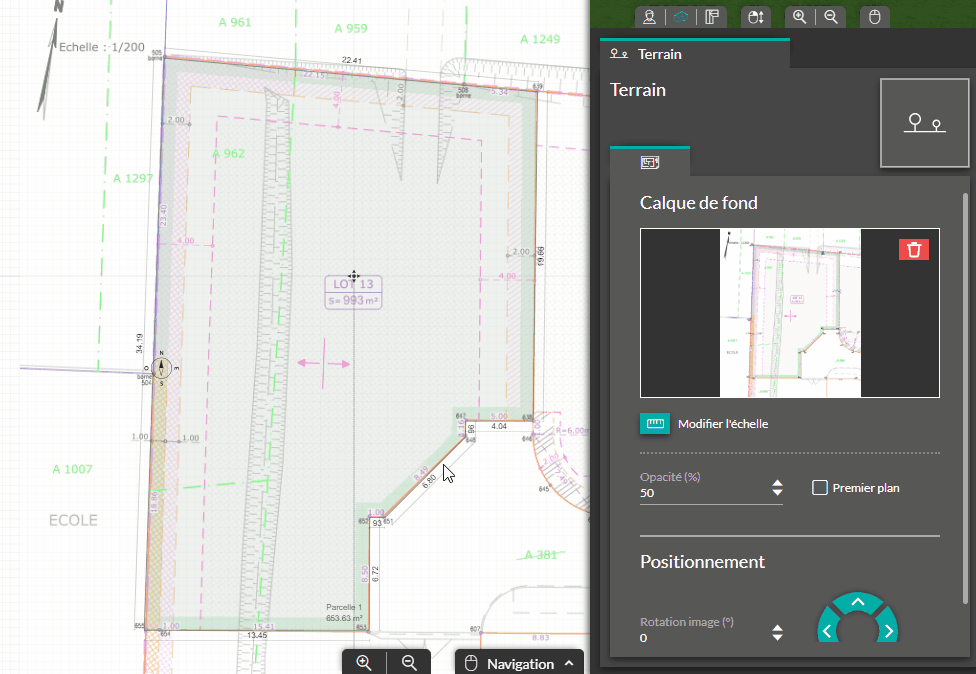The width and height of the screenshot is (976, 674).
Task: Expand the Navigation panel chevron
Action: point(569,663)
